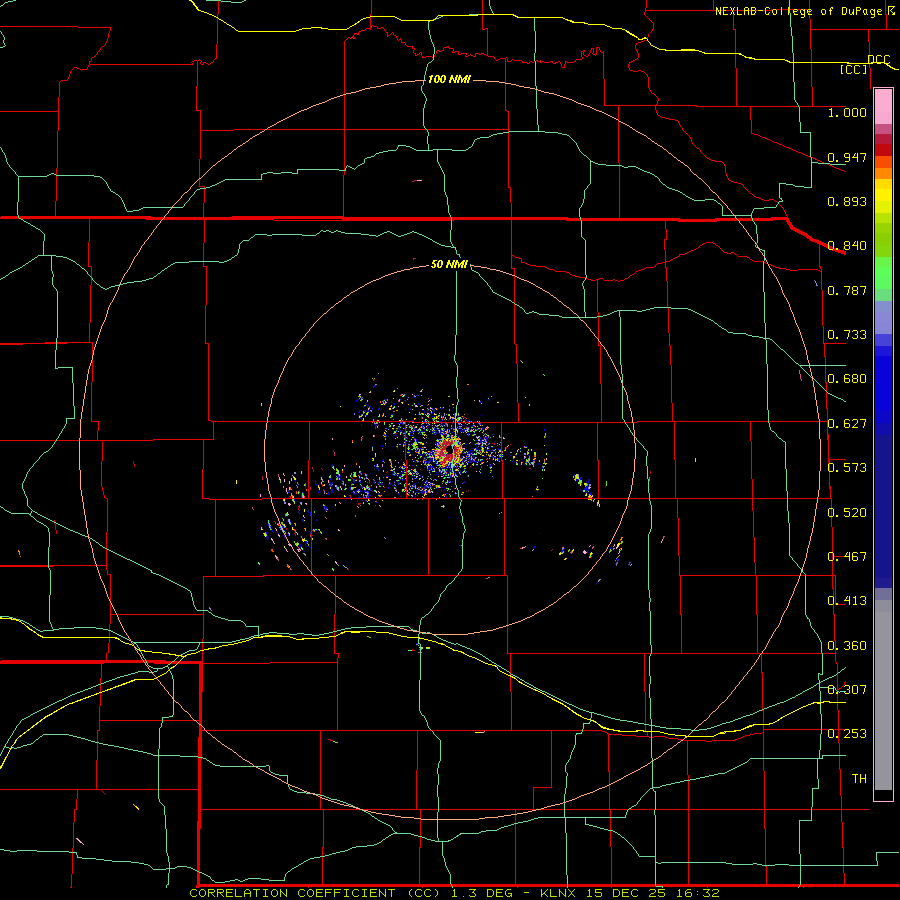Pick the pink top segment of the color bar
The image size is (900, 900).
point(883,107)
